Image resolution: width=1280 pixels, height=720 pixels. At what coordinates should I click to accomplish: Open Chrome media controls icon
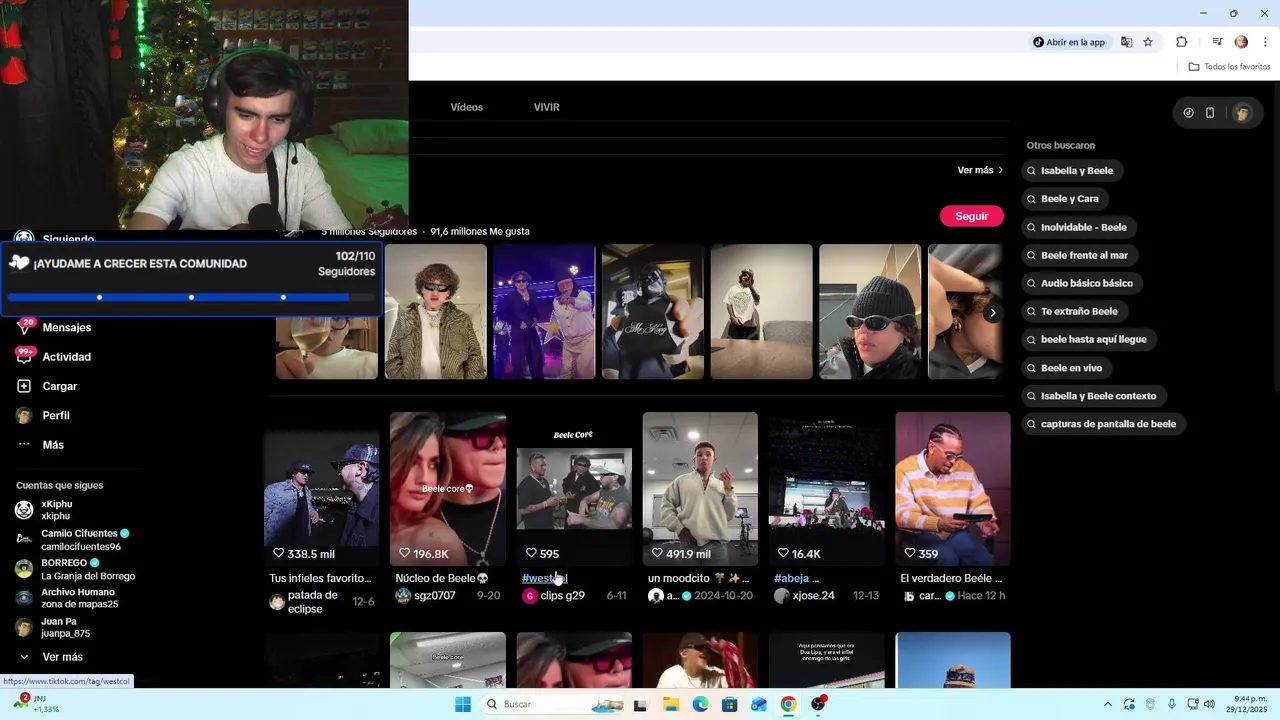pos(1217,42)
